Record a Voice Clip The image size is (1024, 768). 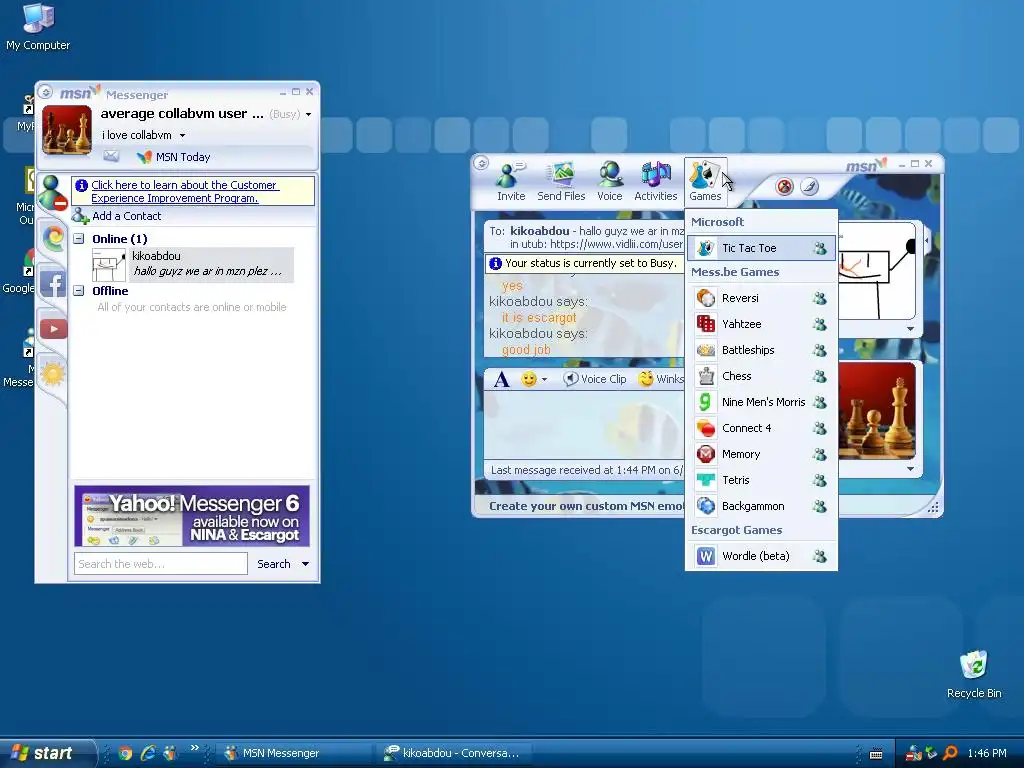pyautogui.click(x=594, y=379)
